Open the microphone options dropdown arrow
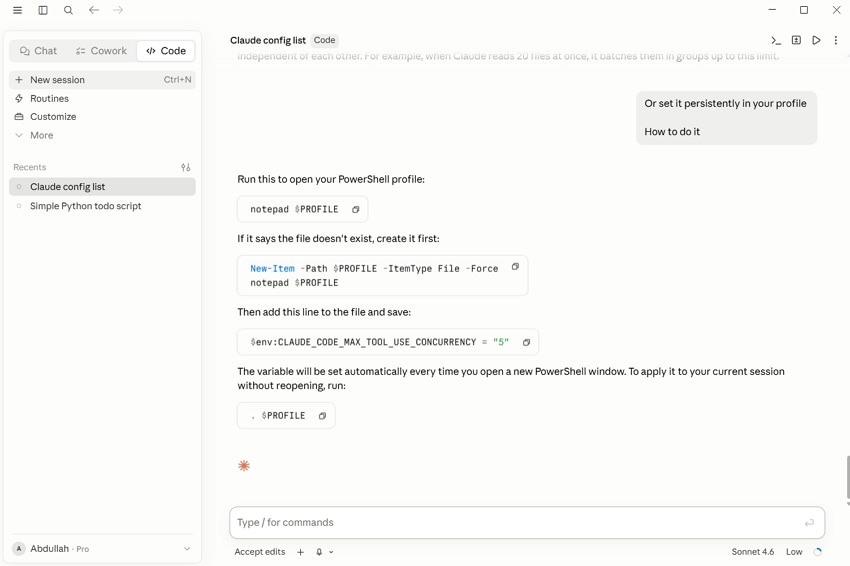The height and width of the screenshot is (566, 850). pyautogui.click(x=331, y=552)
